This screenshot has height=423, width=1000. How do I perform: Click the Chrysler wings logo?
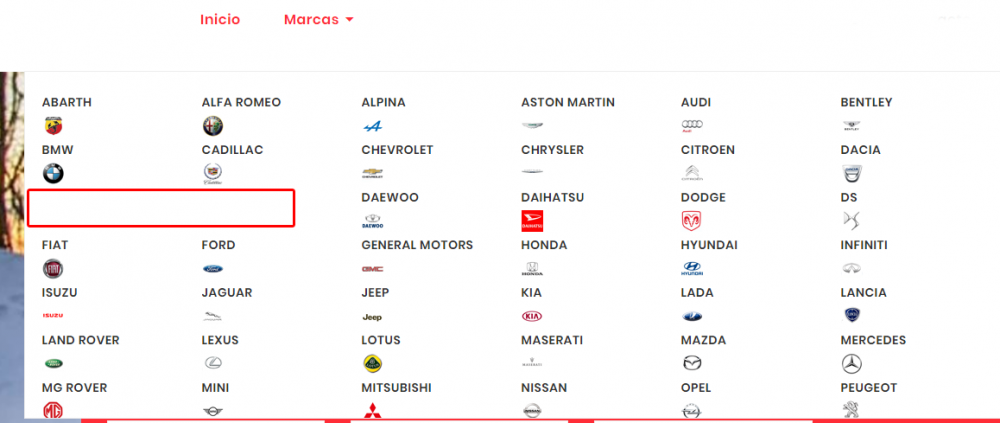pyautogui.click(x=532, y=172)
